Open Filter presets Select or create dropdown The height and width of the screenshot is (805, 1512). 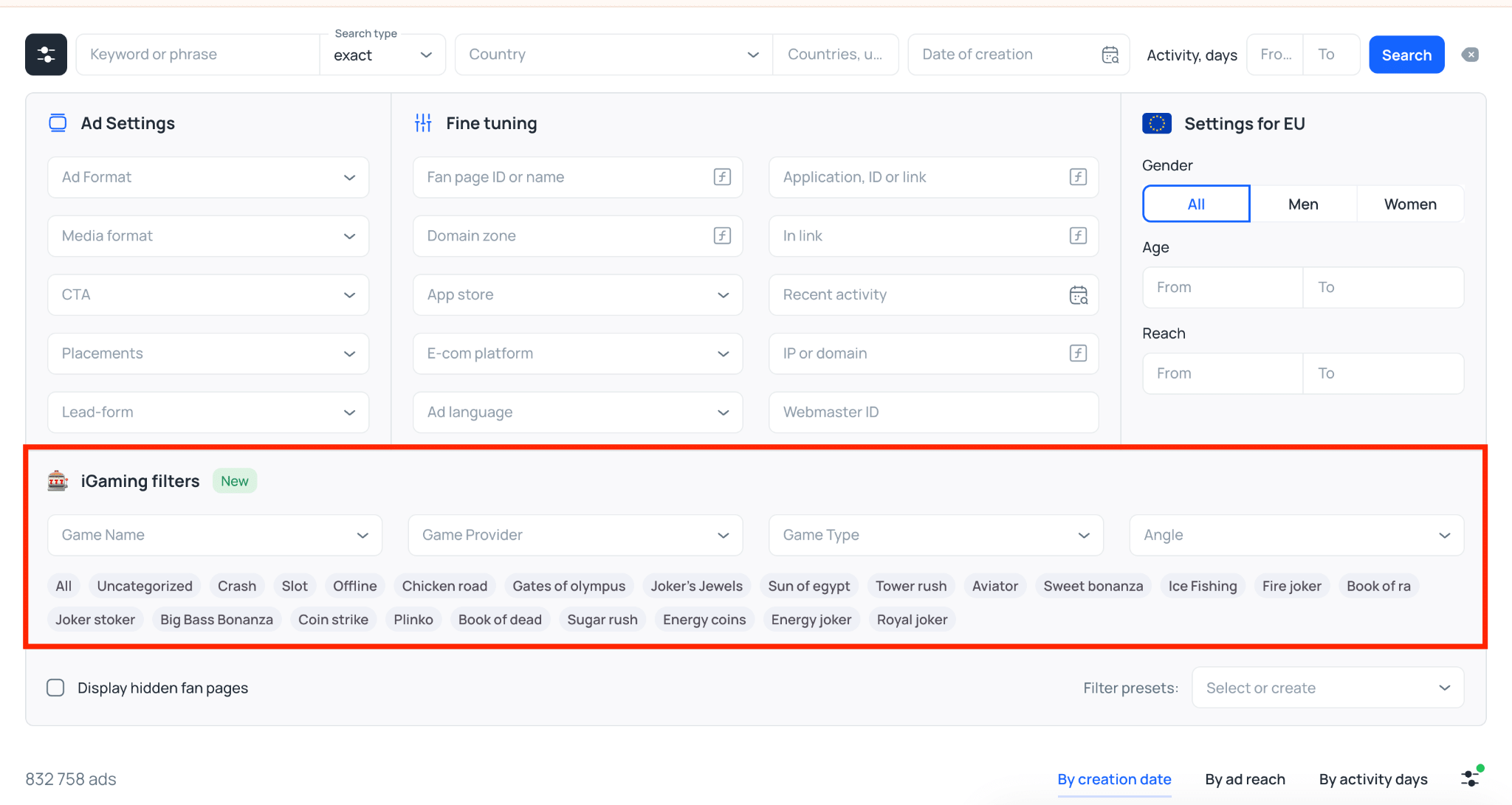coord(1327,688)
